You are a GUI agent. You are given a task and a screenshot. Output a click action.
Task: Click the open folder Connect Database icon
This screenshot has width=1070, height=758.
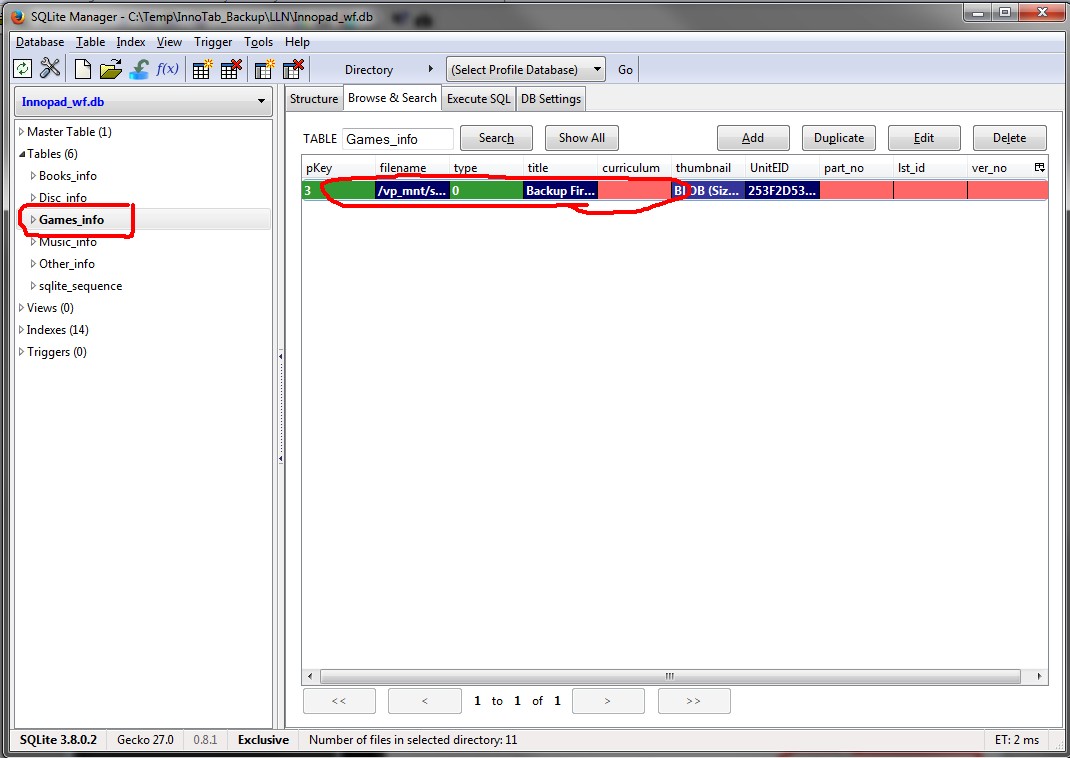pyautogui.click(x=110, y=69)
